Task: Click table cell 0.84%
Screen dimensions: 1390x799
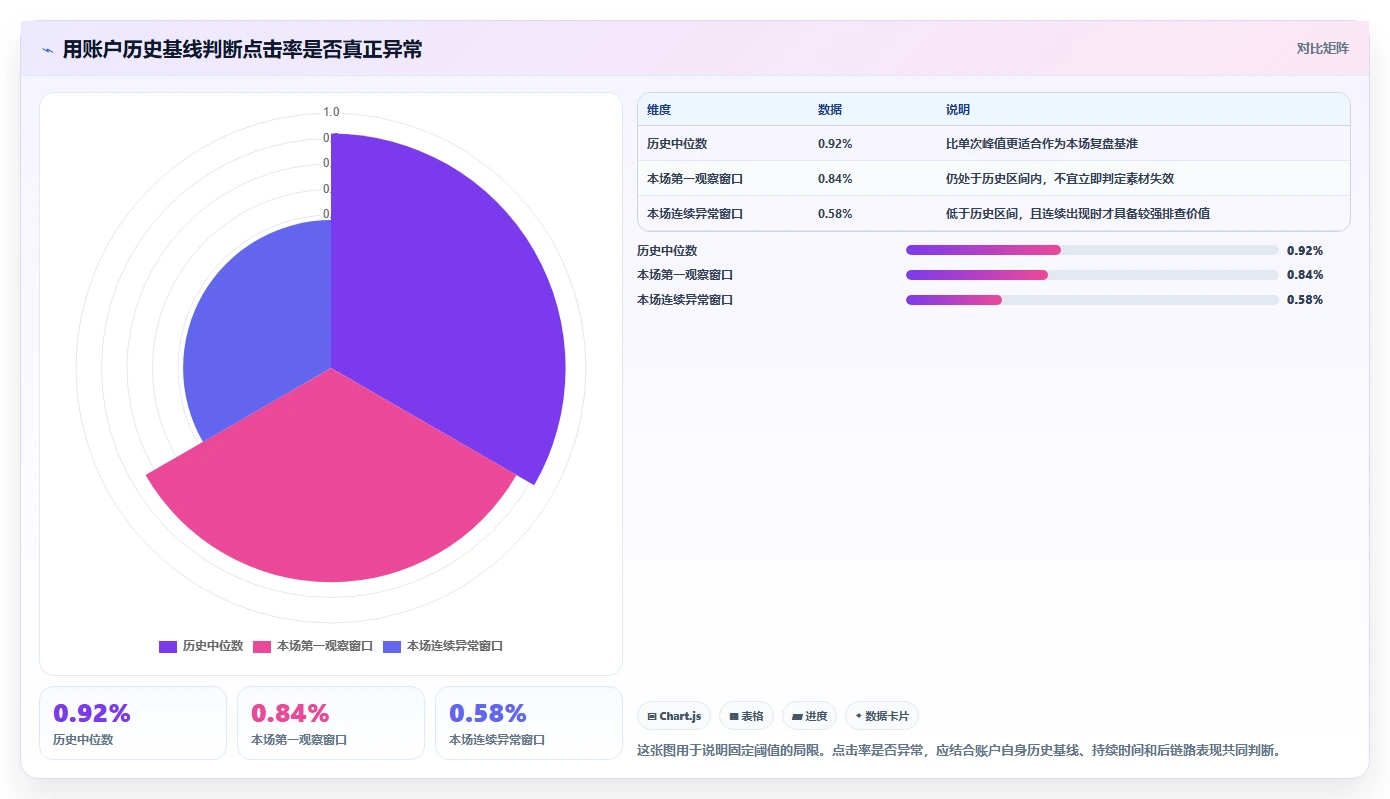Action: pyautogui.click(x=835, y=179)
